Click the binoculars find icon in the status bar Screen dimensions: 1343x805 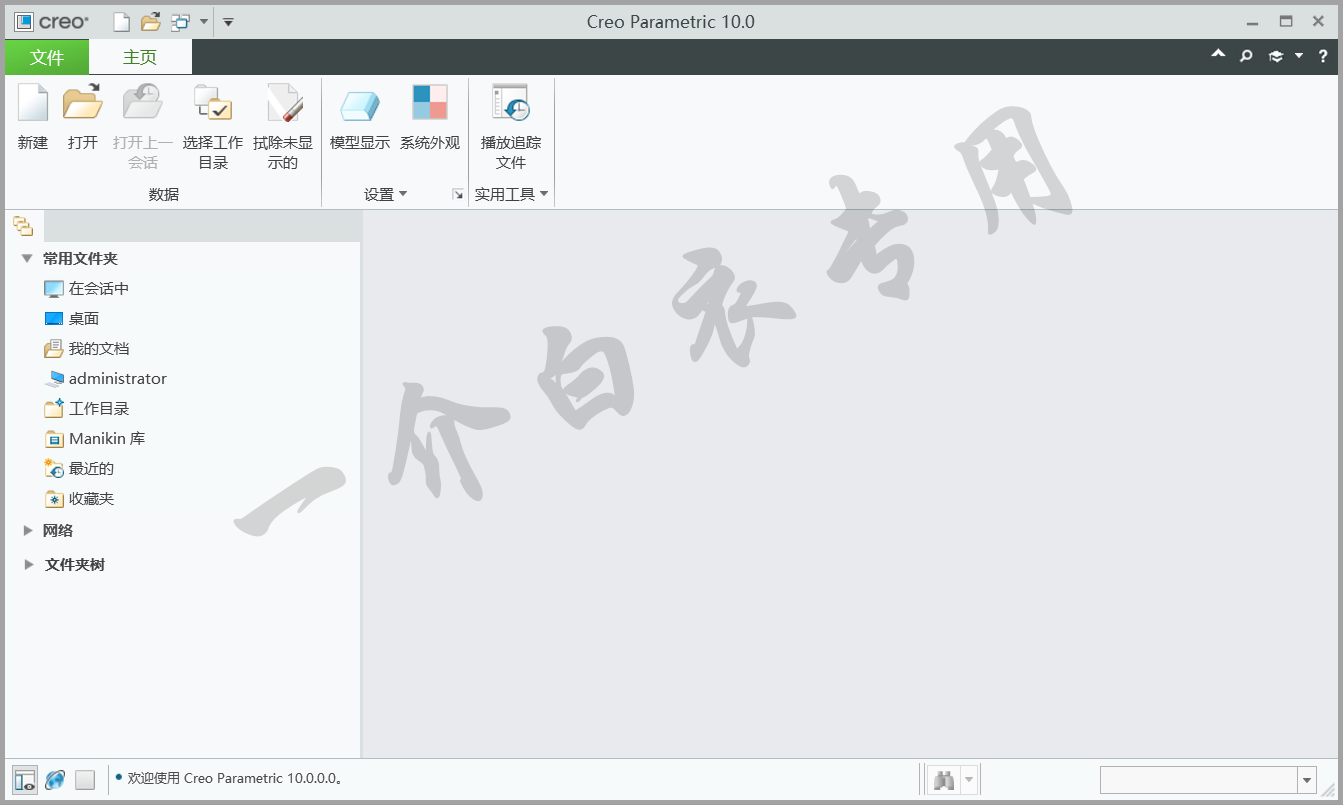(x=944, y=780)
